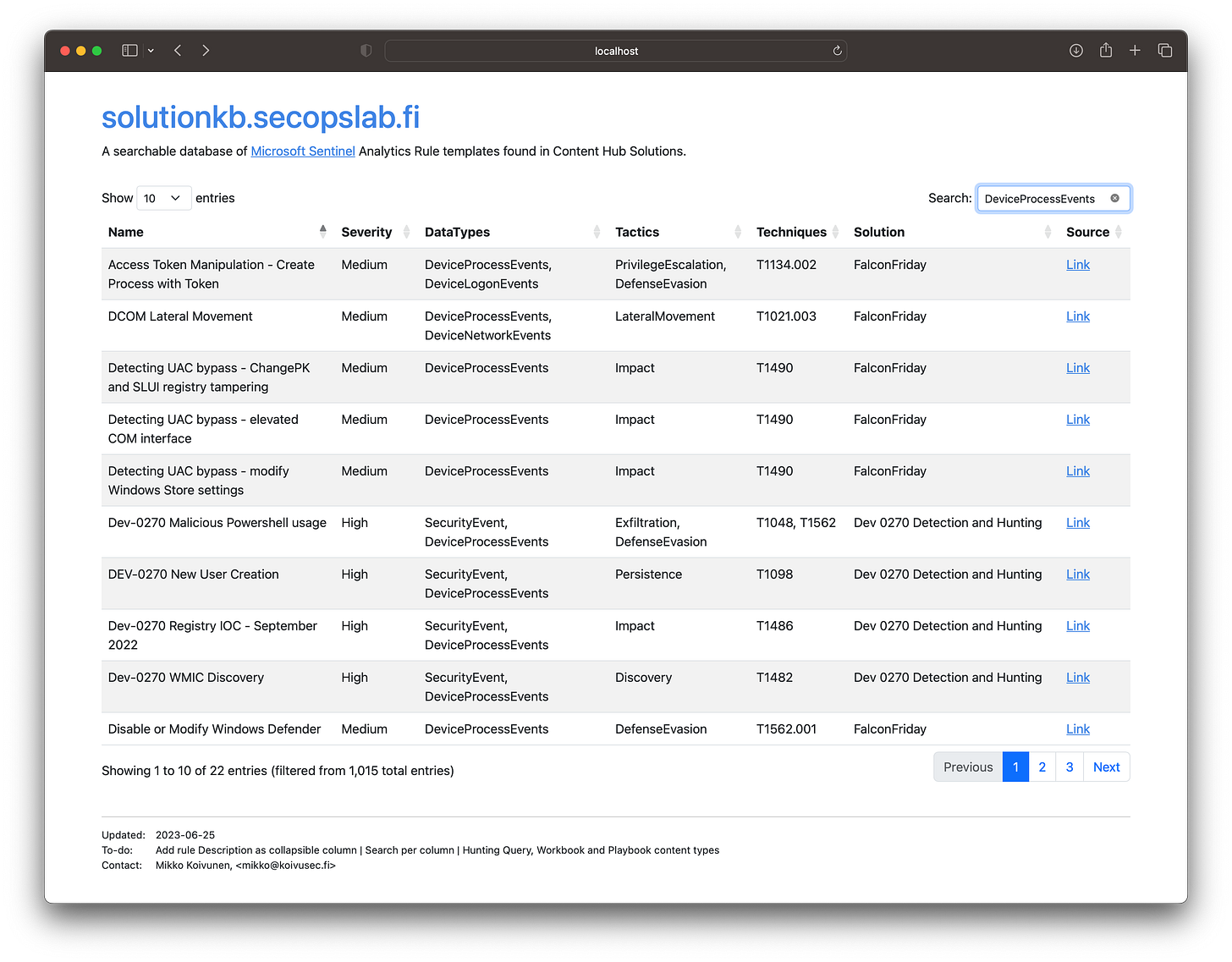Go to page 3 of results

click(1070, 767)
